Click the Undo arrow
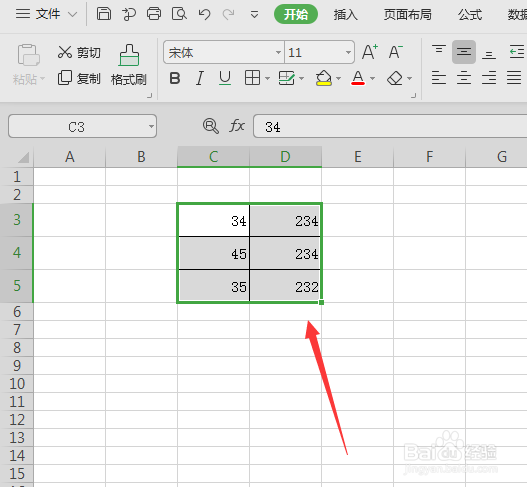Image resolution: width=527 pixels, height=487 pixels. (x=204, y=14)
